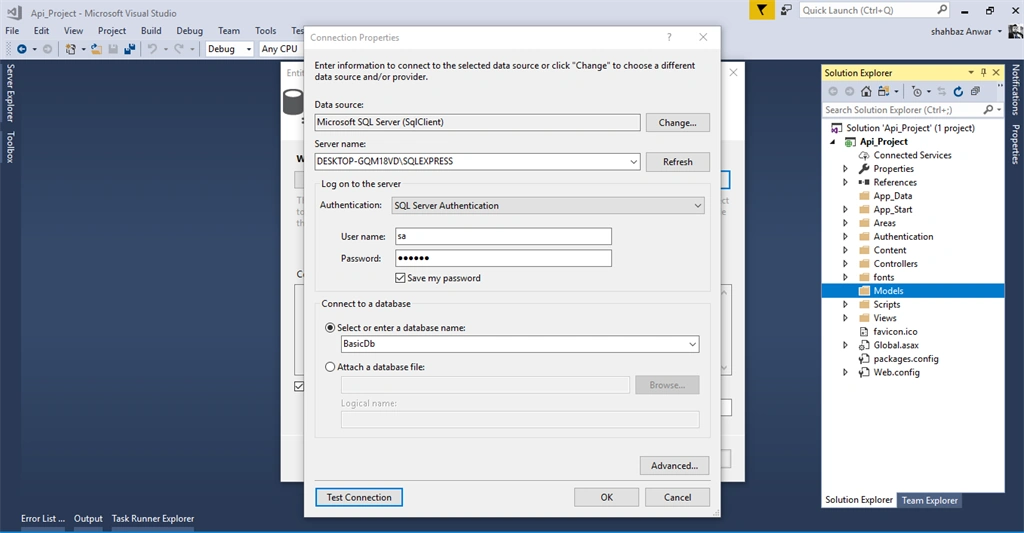Open the Project menu
1024x533 pixels.
click(x=112, y=31)
